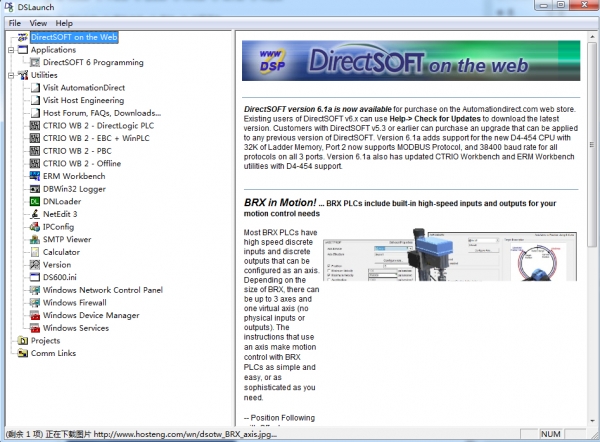Click the Applications folder icon
Viewport: 600px width, 442px height.
(23, 50)
